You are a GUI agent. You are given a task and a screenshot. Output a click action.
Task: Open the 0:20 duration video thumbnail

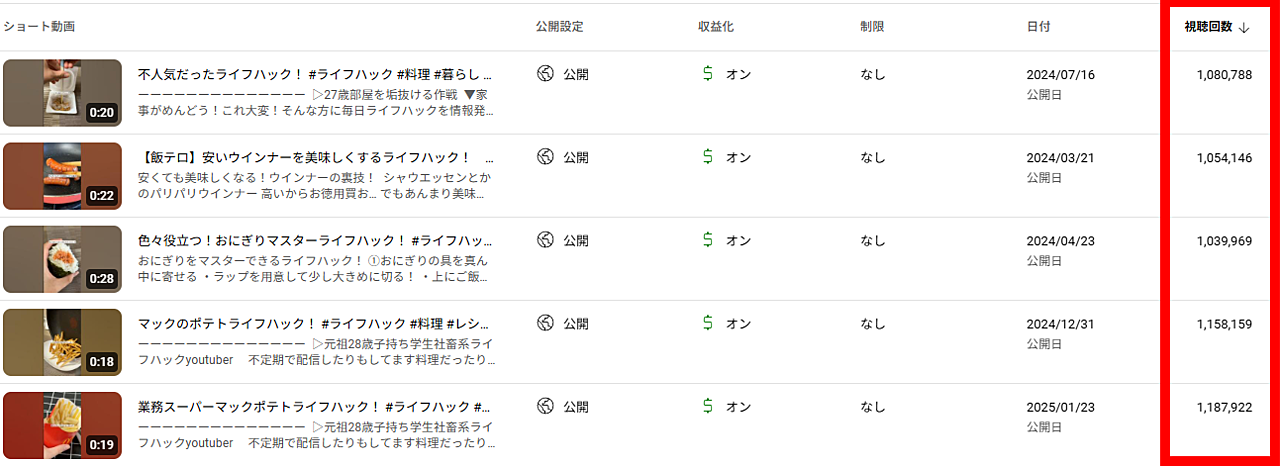point(62,93)
